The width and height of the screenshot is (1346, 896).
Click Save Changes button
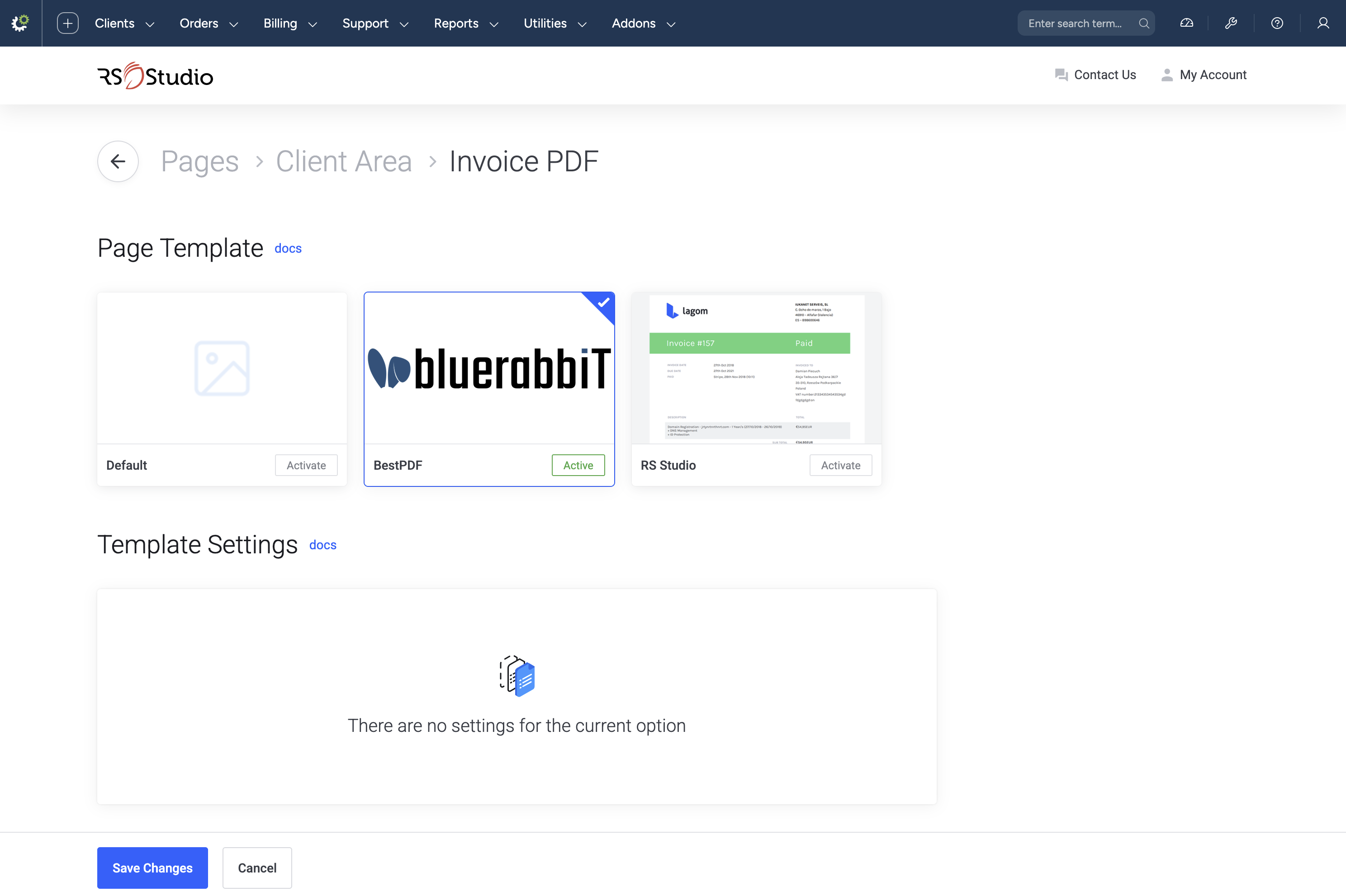click(152, 868)
